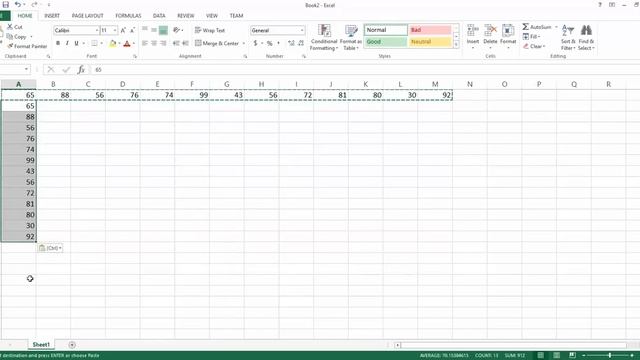Screen dimensions: 640x360
Task: Click the Fill Color bucket swatch
Action: (x=113, y=43)
